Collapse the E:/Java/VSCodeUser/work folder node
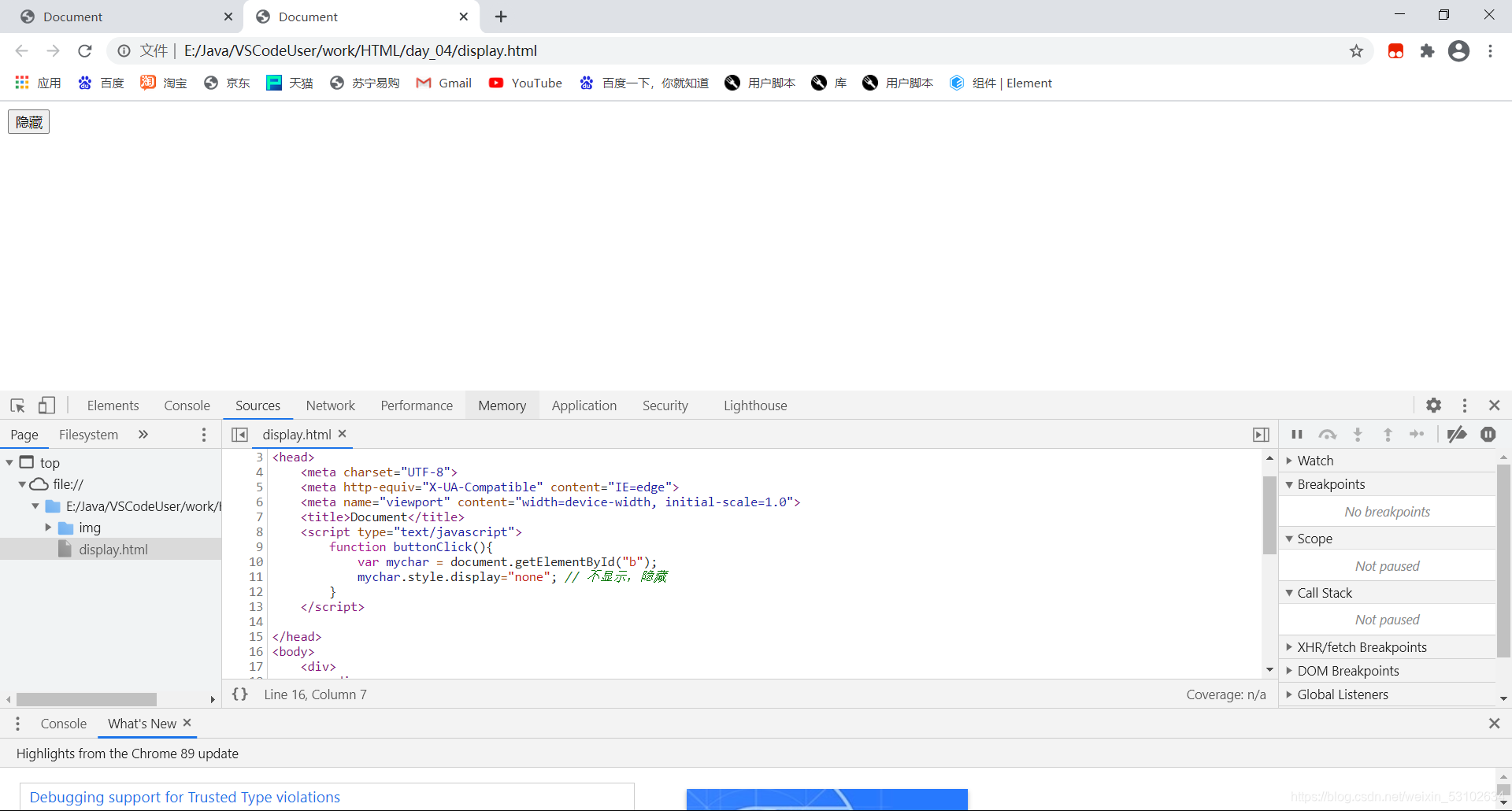Screen dimensions: 1512x811 click(x=35, y=506)
